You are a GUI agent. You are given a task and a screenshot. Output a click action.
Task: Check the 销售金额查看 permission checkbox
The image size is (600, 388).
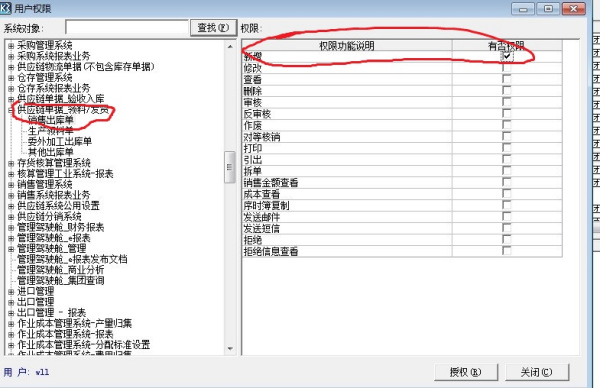(507, 183)
